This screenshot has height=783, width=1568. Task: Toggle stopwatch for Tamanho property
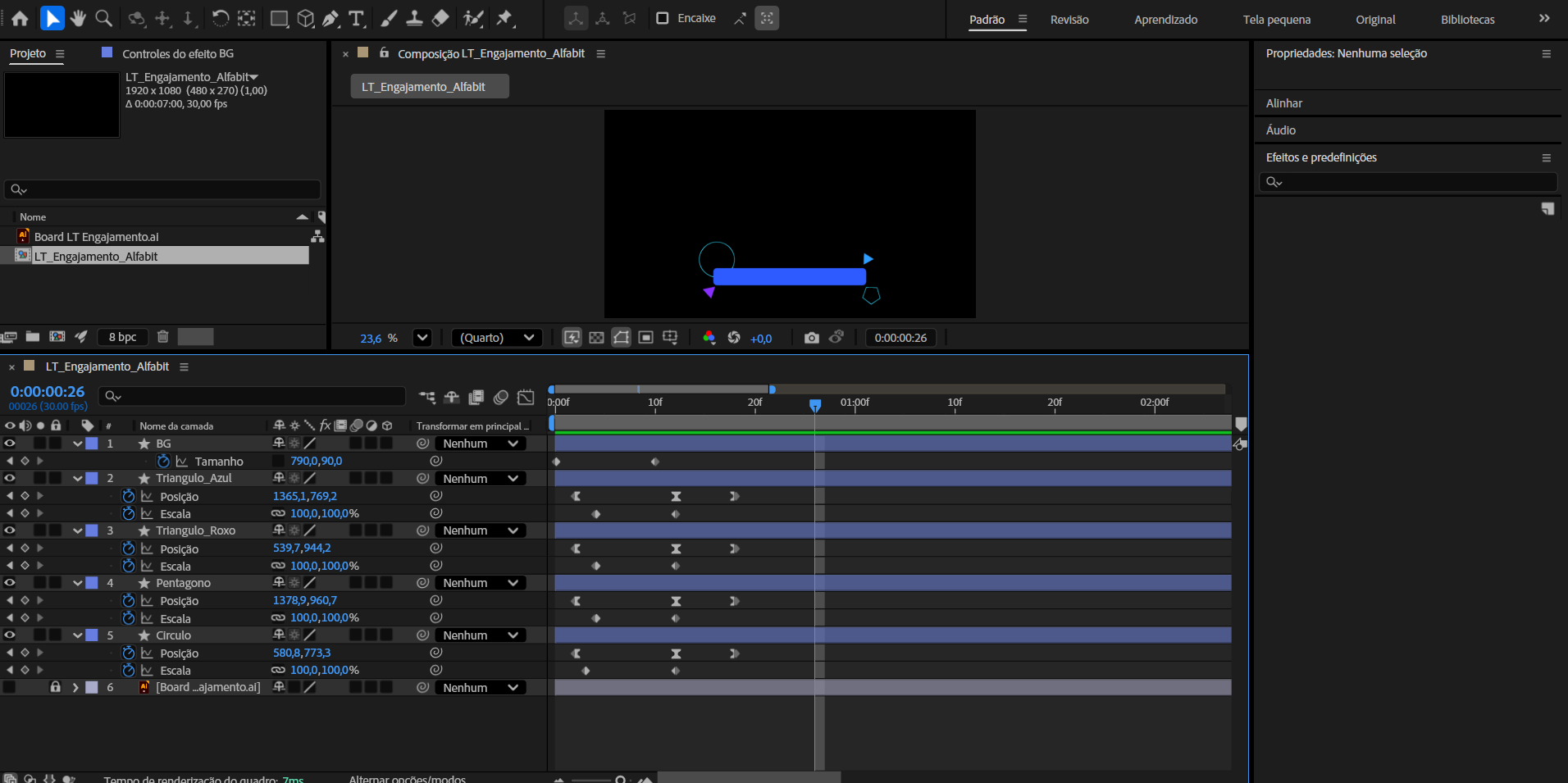point(163,462)
